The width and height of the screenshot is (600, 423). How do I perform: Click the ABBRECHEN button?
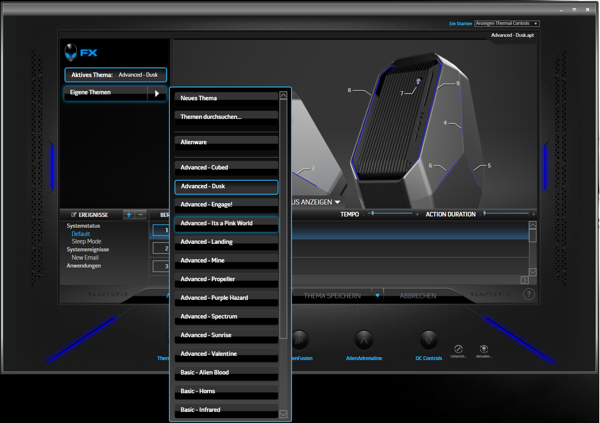click(418, 296)
